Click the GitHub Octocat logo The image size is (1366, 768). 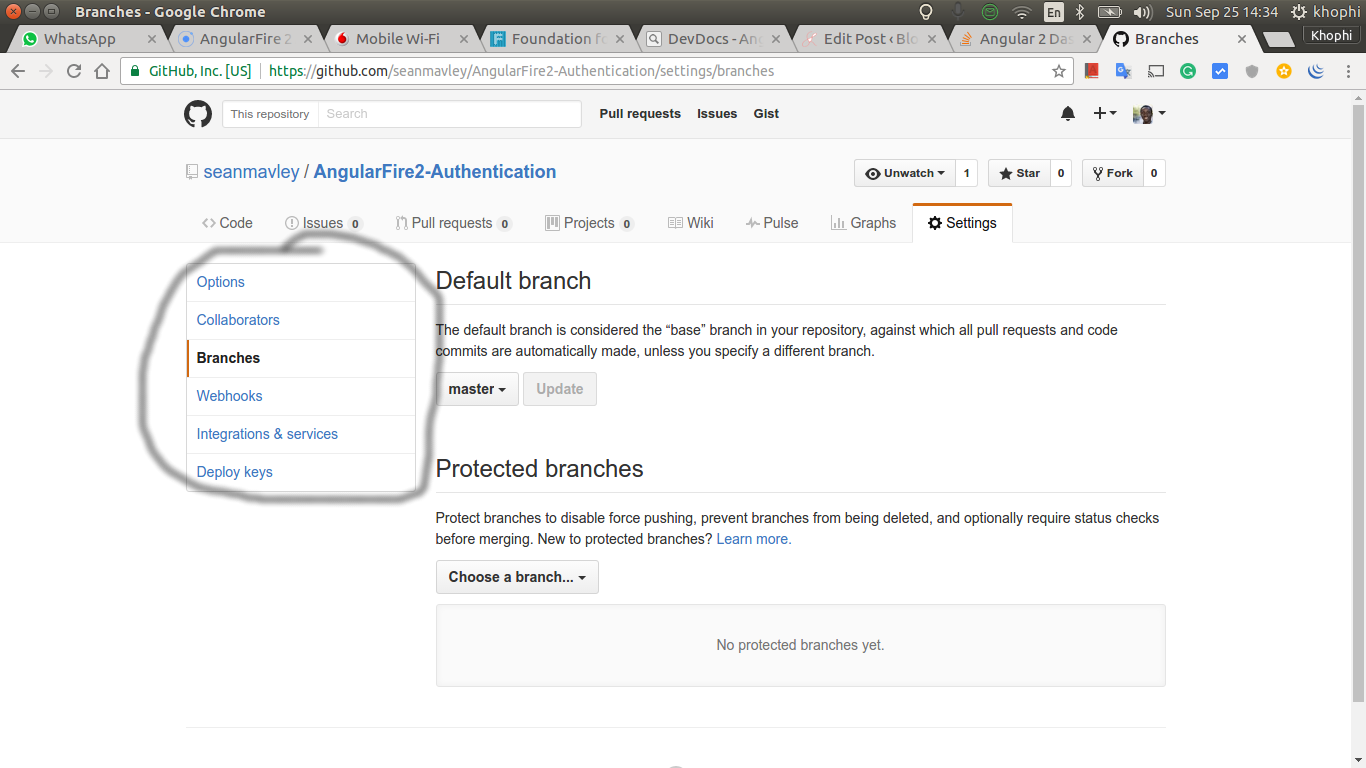click(x=198, y=114)
